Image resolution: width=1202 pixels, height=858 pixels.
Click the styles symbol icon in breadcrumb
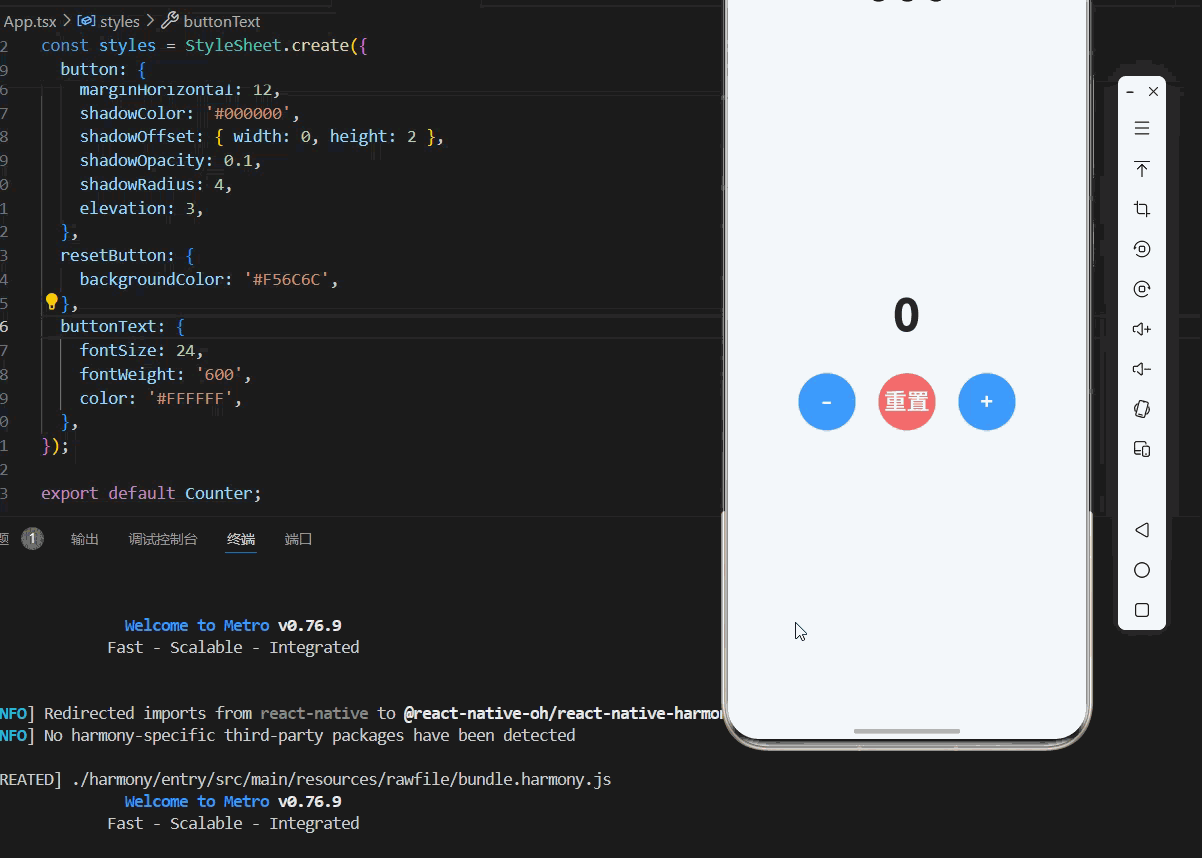(86, 20)
